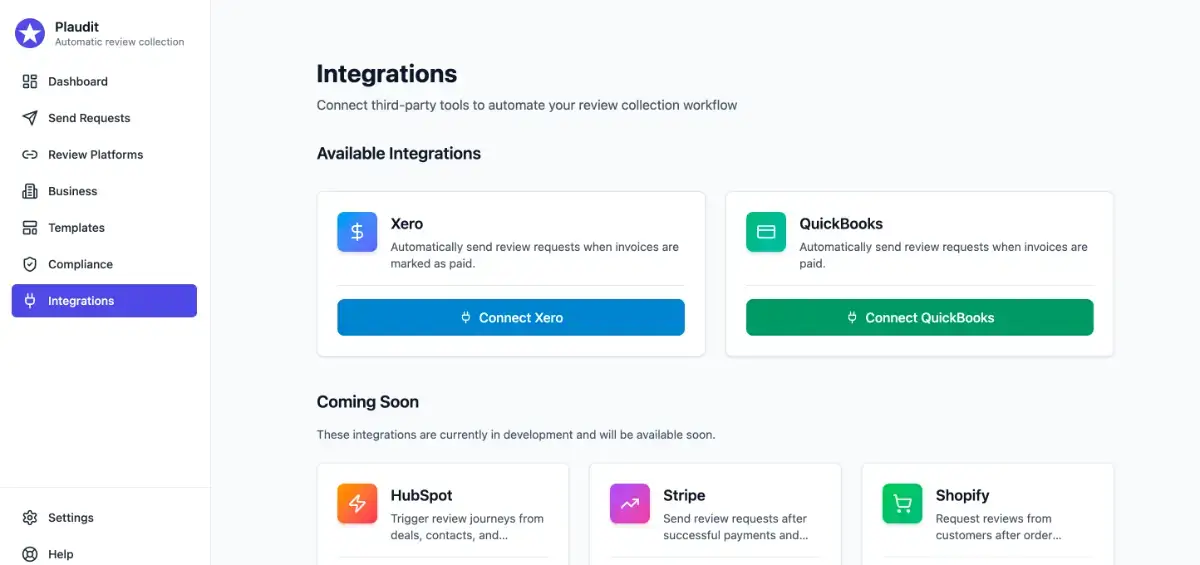Click the Integrations plug icon in sidebar
This screenshot has width=1200, height=565.
[x=30, y=301]
